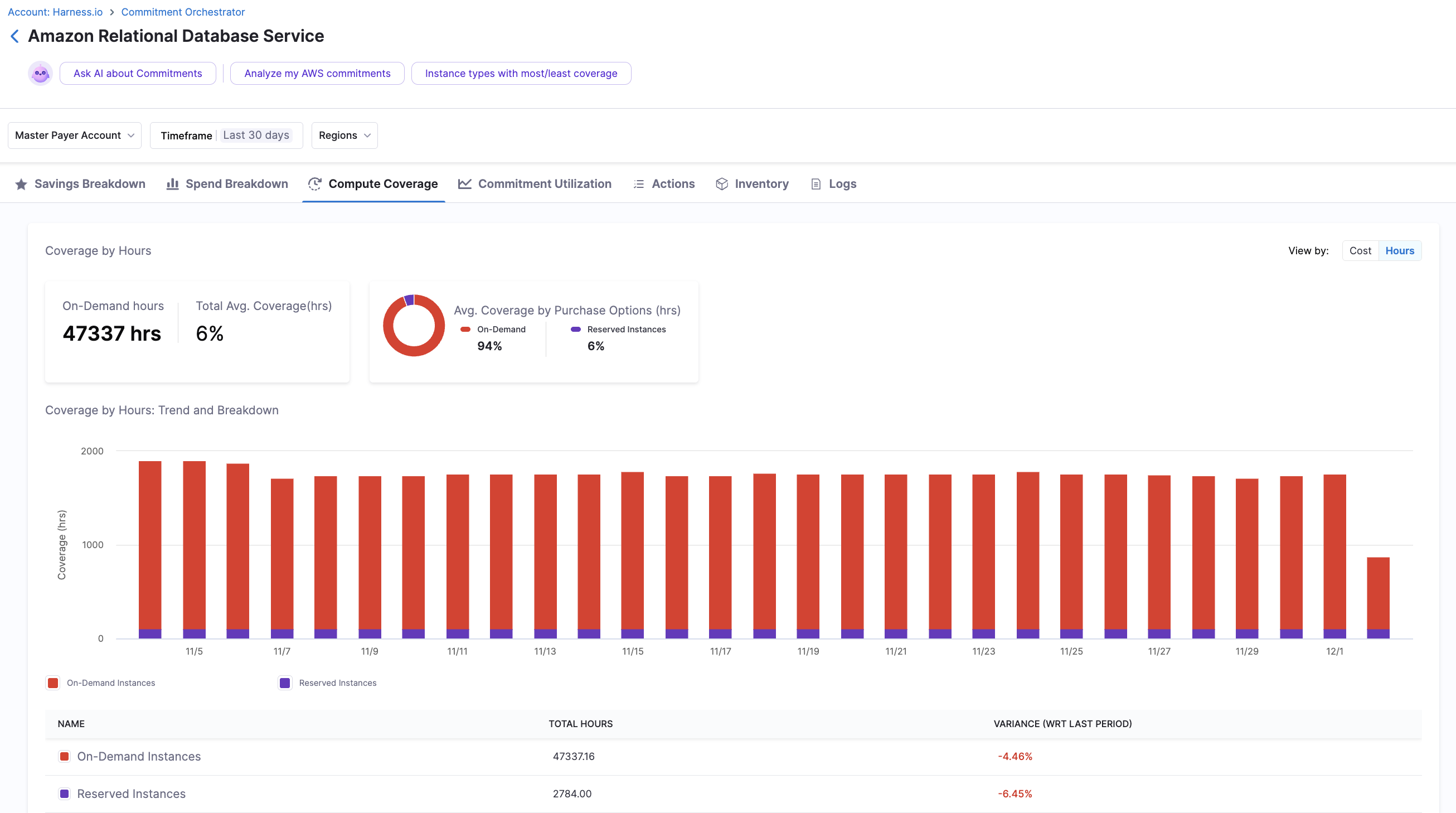Click the list icon next to Actions

[639, 185]
